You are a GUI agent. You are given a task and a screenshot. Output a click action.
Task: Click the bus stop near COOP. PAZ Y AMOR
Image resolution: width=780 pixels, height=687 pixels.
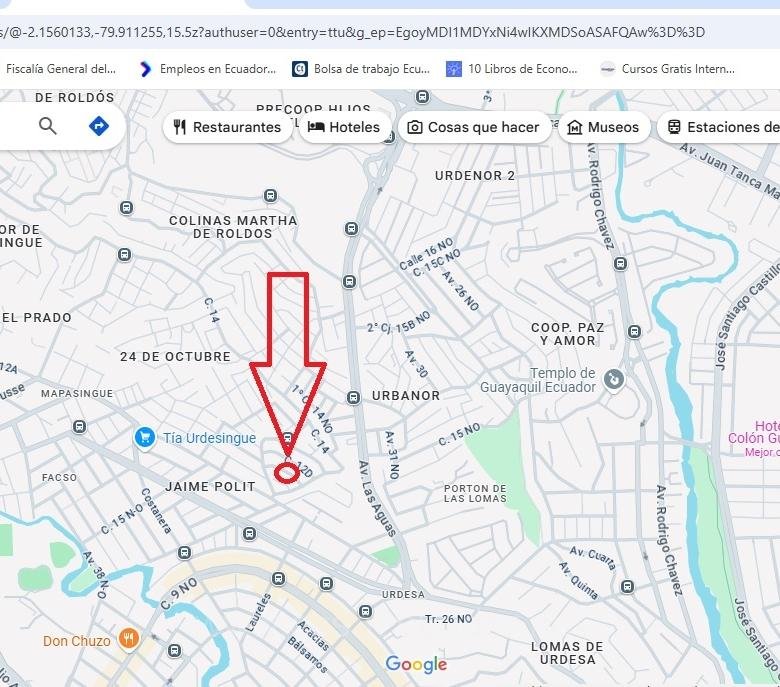[x=634, y=331]
